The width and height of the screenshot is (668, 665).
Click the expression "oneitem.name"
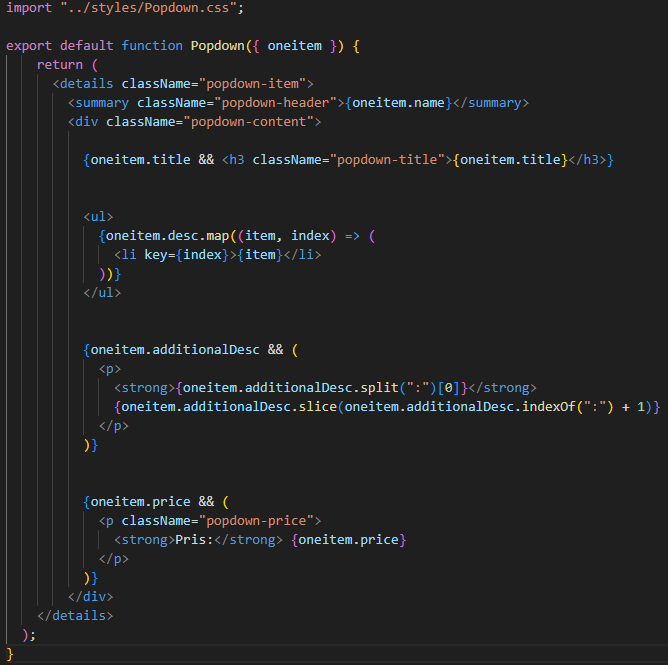pos(398,103)
